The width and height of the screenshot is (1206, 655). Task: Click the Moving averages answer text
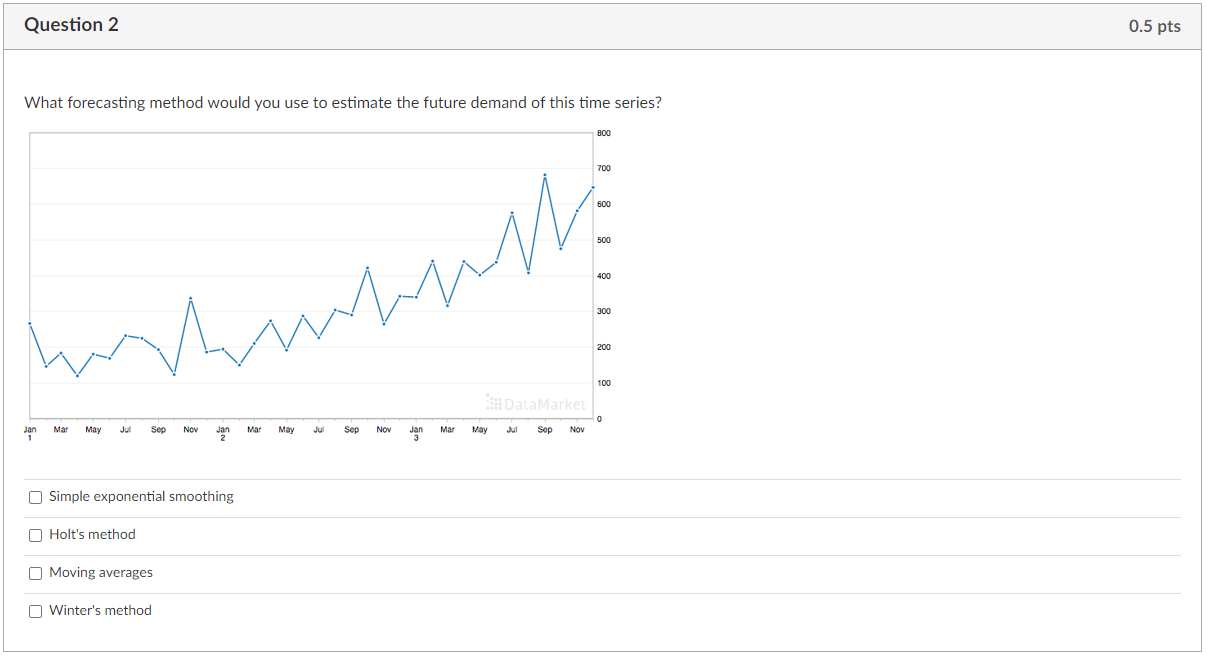click(x=101, y=572)
